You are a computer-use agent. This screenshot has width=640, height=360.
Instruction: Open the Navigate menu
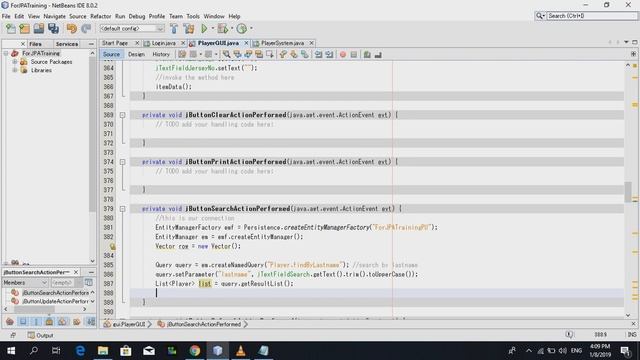click(x=54, y=16)
